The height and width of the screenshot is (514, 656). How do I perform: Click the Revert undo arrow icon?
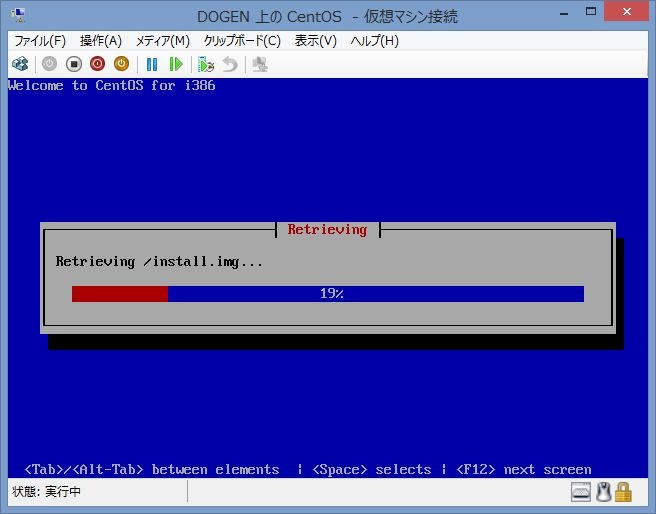[x=230, y=64]
